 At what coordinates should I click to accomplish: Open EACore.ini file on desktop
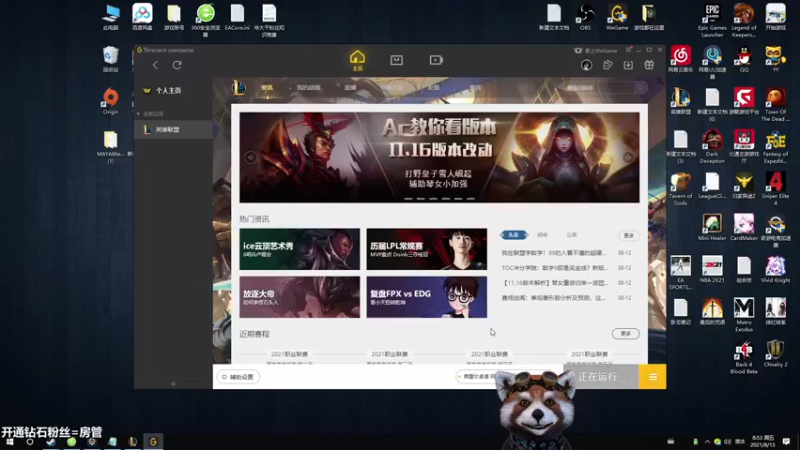point(237,17)
